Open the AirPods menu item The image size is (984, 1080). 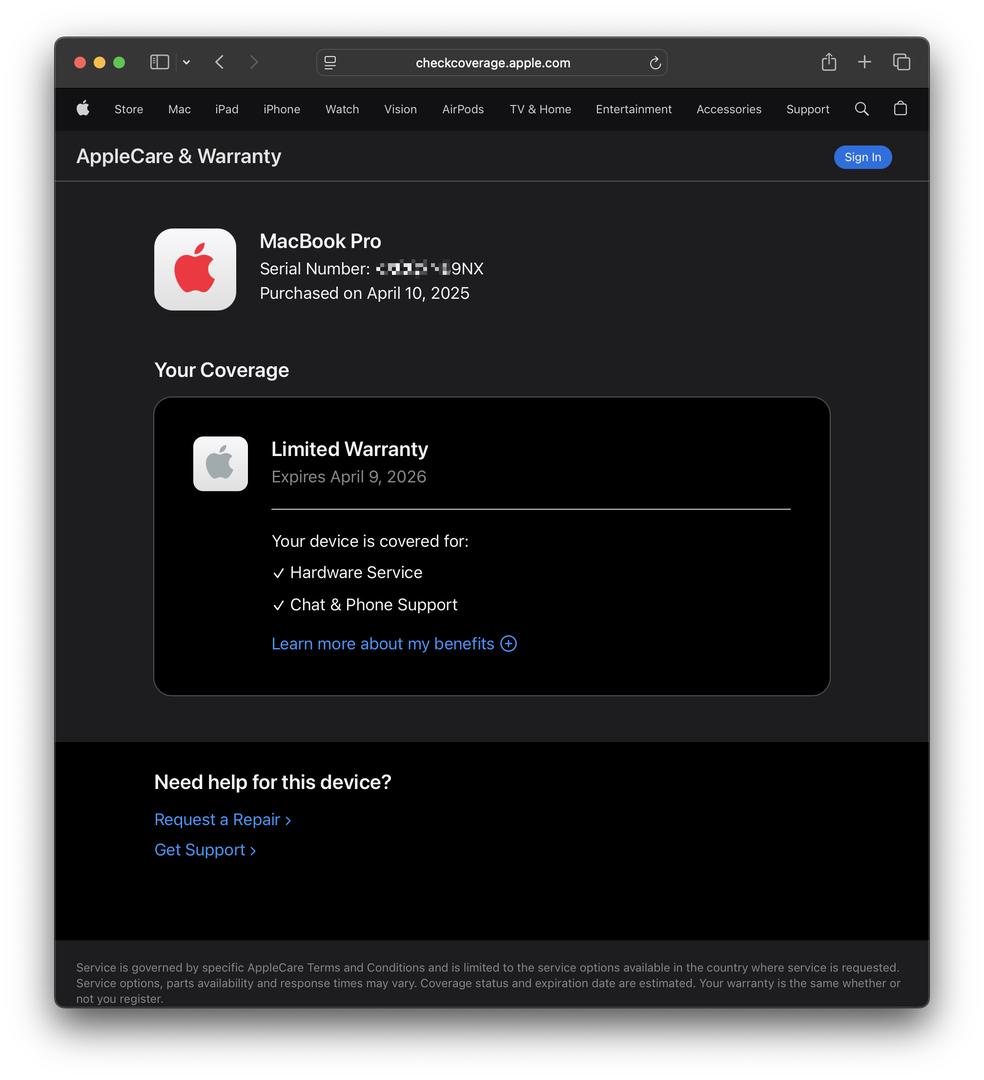coord(462,109)
